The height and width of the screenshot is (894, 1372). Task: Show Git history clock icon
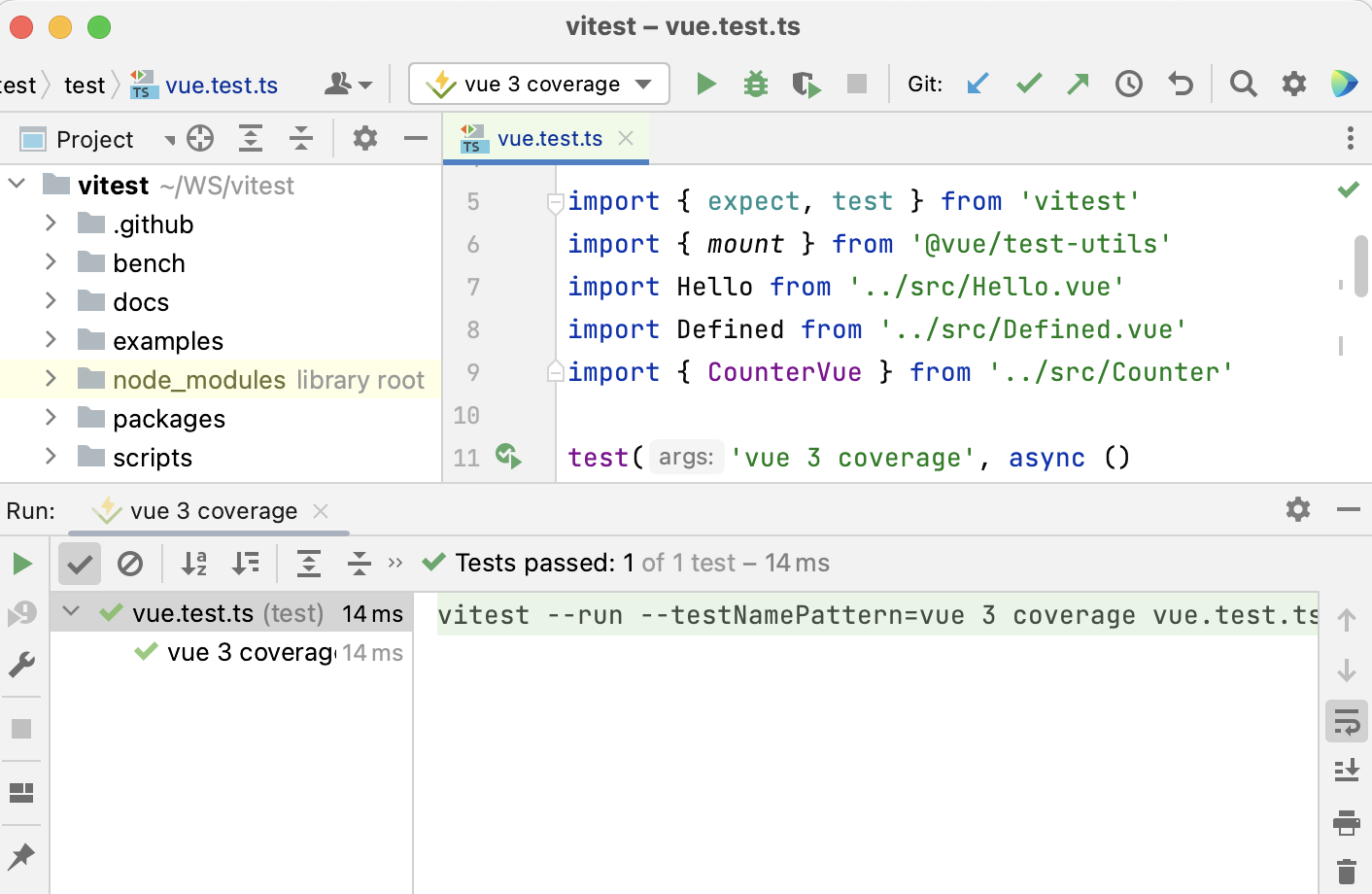1128,85
